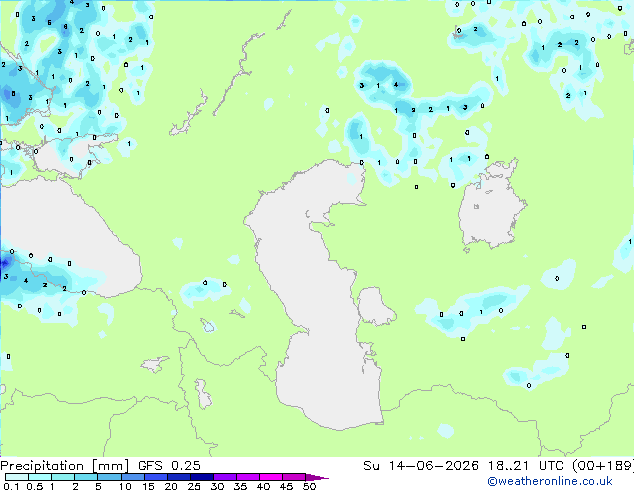Click the 1–2 mm legend color swatch
This screenshot has width=634, height=490.
[63, 477]
